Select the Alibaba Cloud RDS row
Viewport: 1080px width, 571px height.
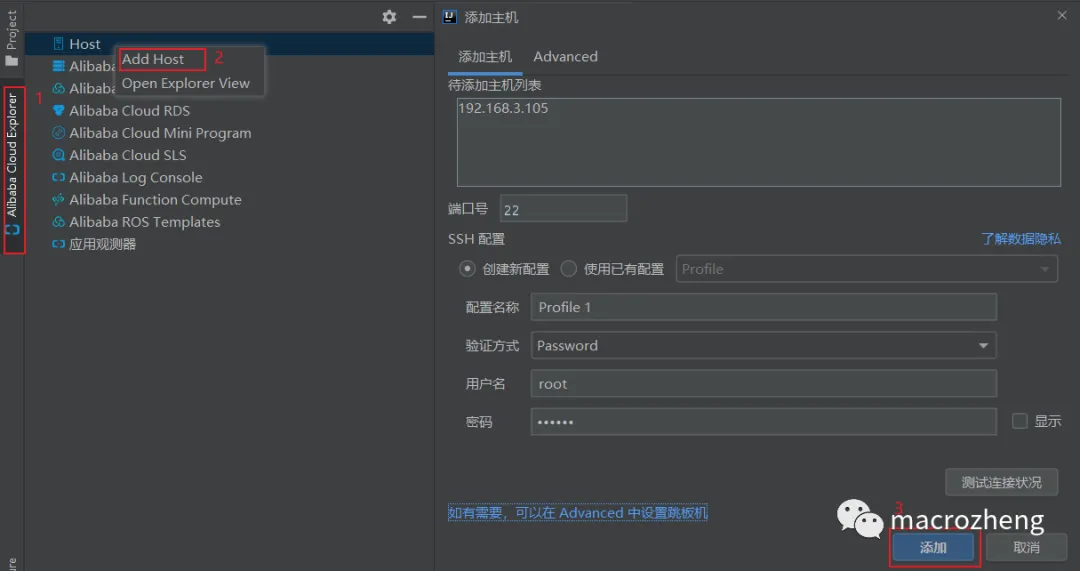coord(229,111)
